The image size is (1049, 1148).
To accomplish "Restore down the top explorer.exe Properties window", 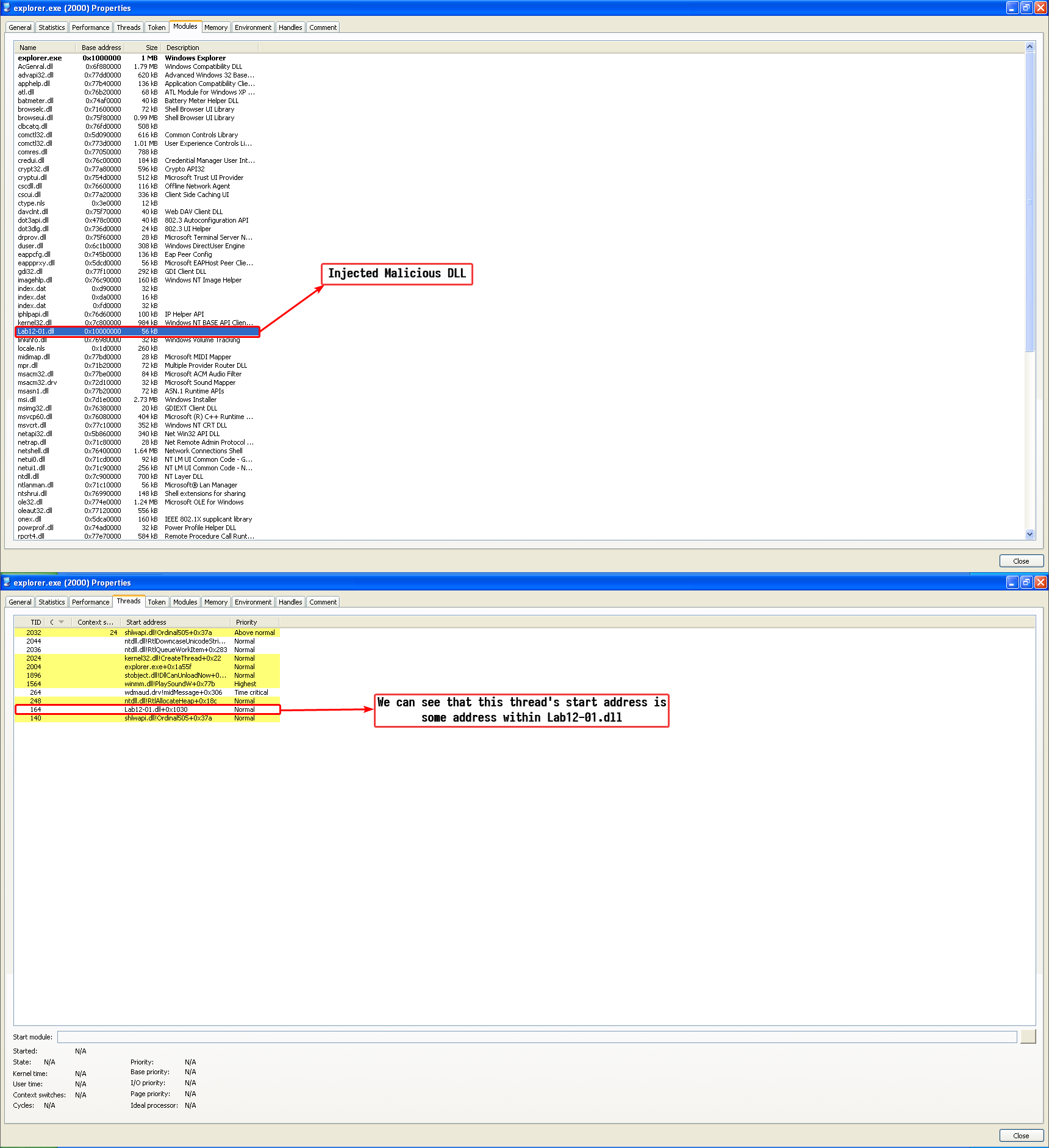I will point(1026,8).
